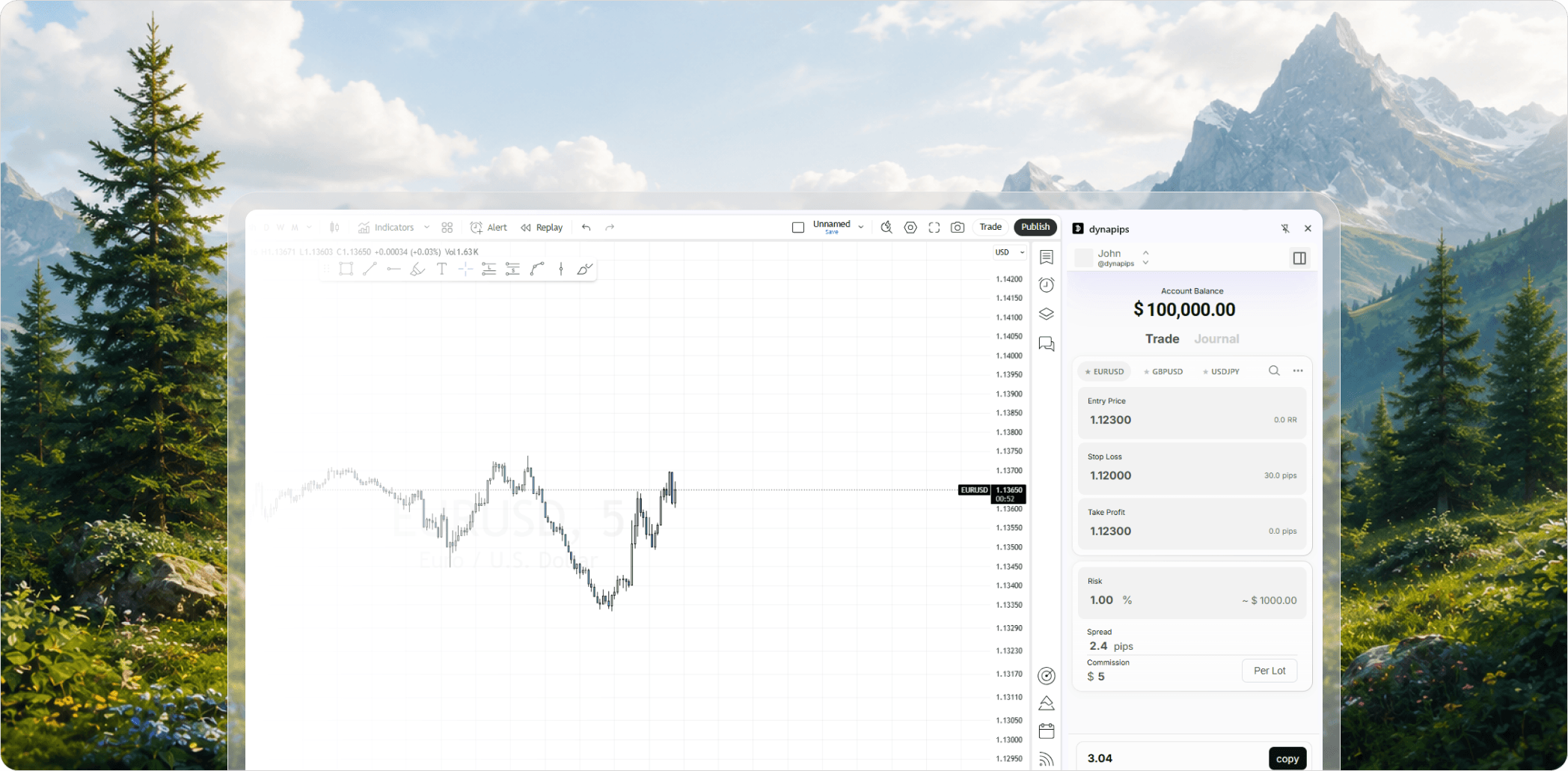The width and height of the screenshot is (1568, 771).
Task: Redo the chart action
Action: coord(610,228)
